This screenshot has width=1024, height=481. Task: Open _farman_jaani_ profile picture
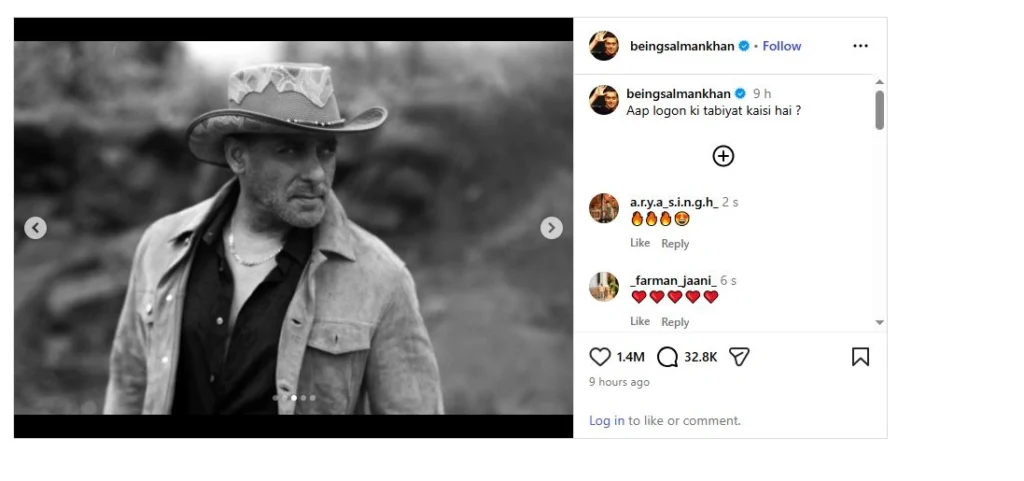point(603,287)
